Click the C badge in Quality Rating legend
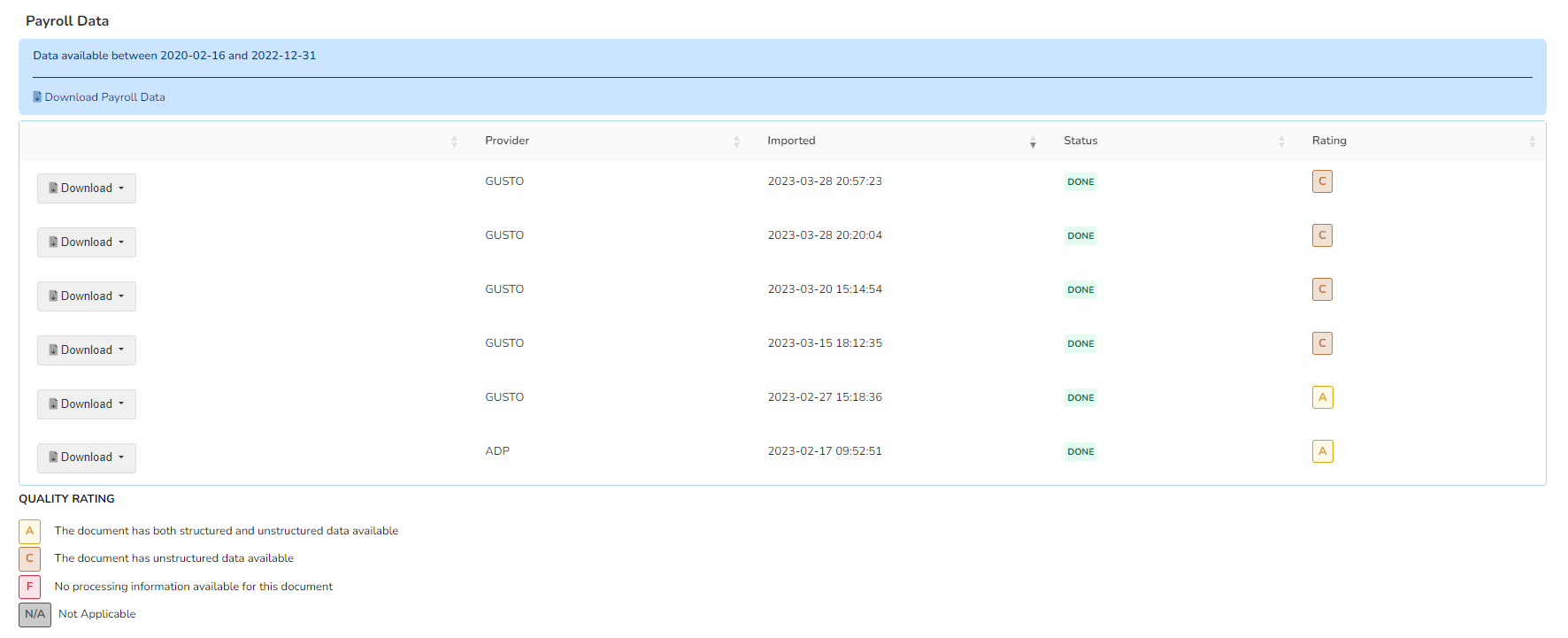This screenshot has height=638, width=1568. [x=29, y=558]
